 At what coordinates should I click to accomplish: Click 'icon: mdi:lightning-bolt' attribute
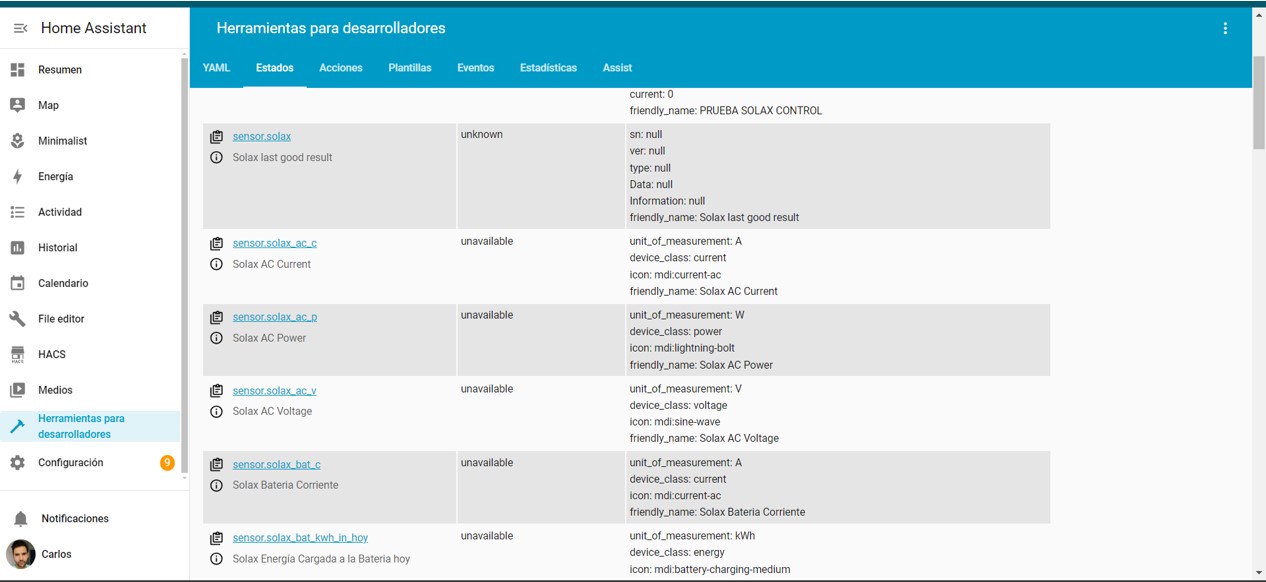click(682, 348)
